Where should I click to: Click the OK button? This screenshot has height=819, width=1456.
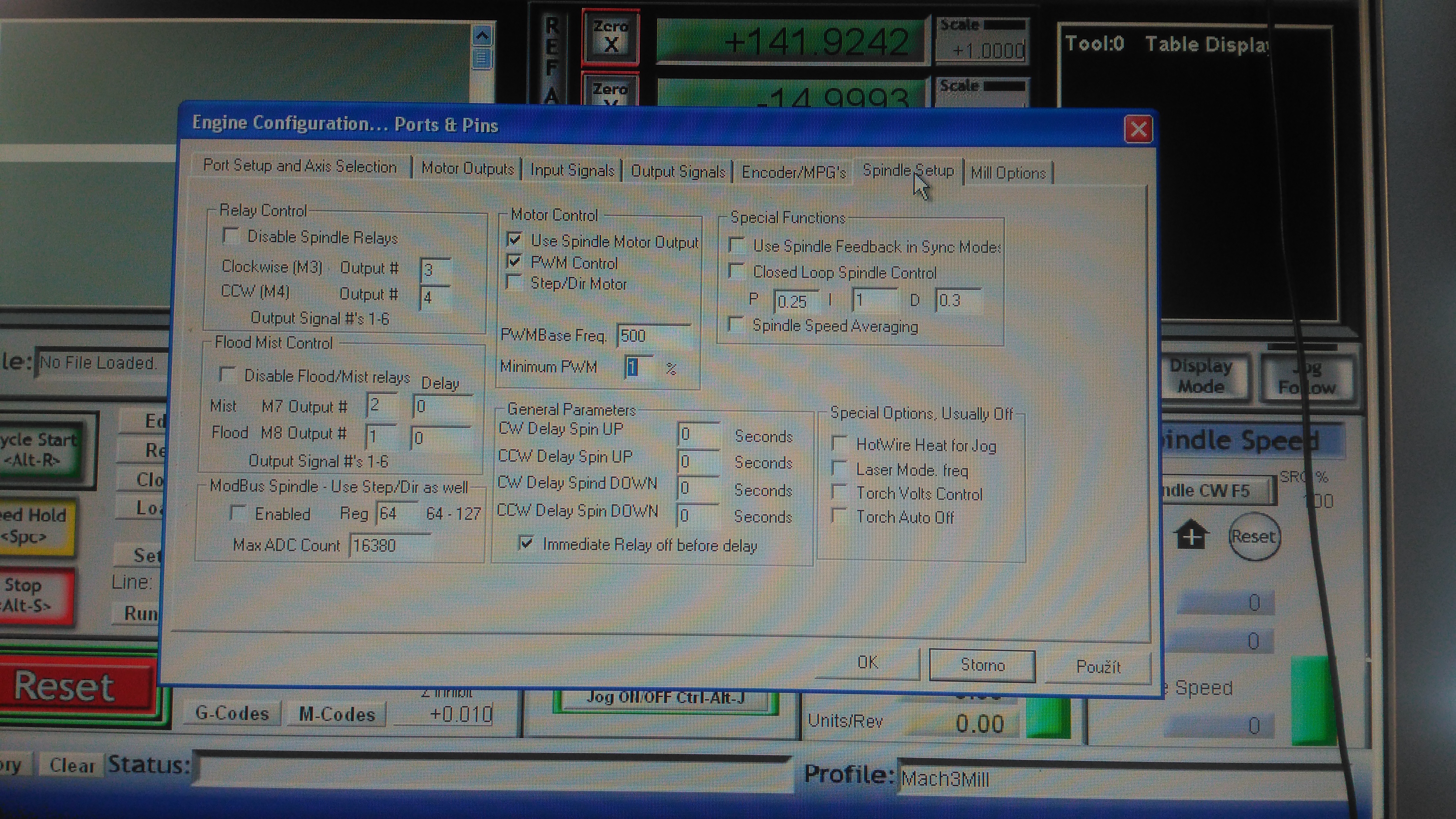(x=868, y=663)
